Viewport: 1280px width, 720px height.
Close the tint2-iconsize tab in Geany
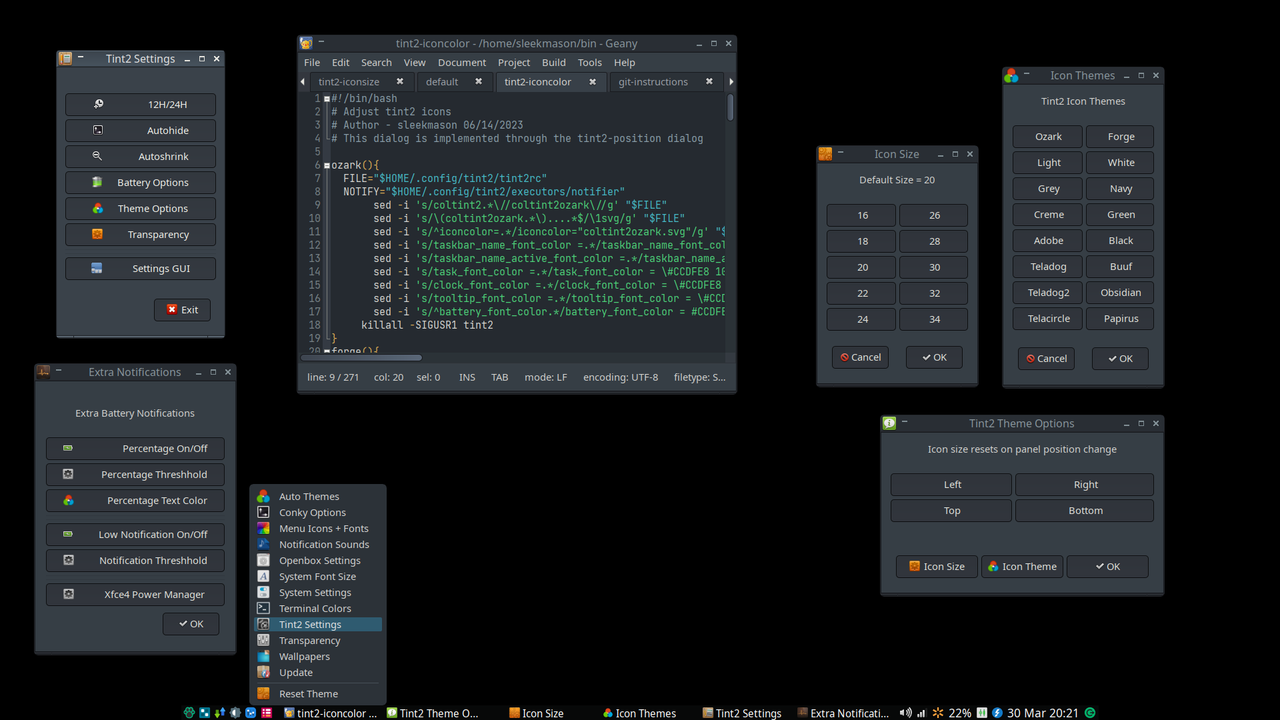400,82
